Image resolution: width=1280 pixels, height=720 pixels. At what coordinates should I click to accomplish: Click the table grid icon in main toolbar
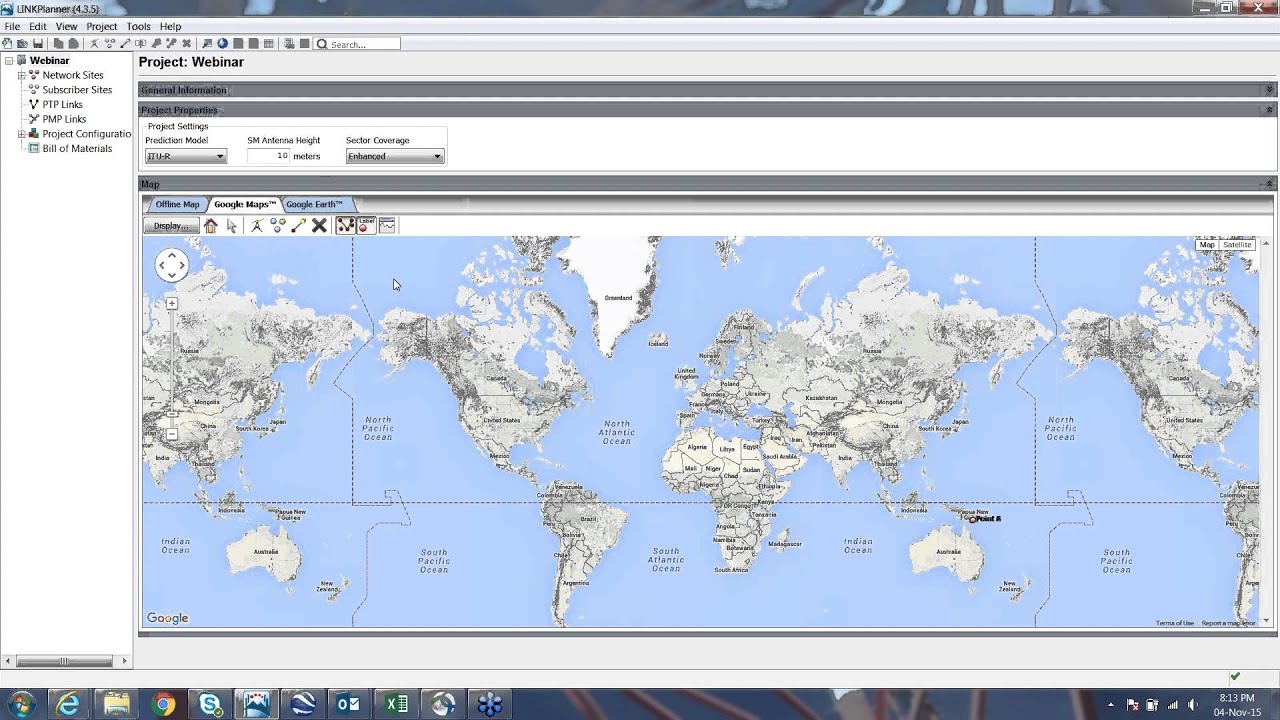click(268, 44)
